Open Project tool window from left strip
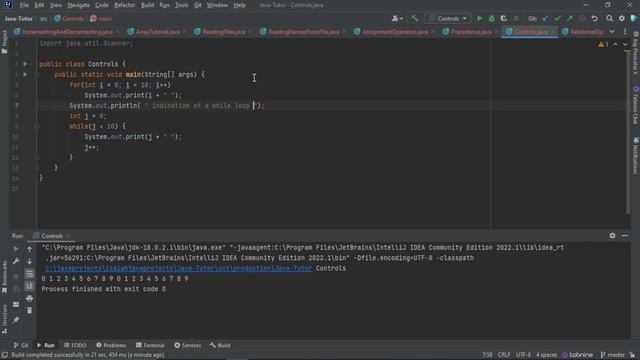640x360 pixels. tap(4, 42)
